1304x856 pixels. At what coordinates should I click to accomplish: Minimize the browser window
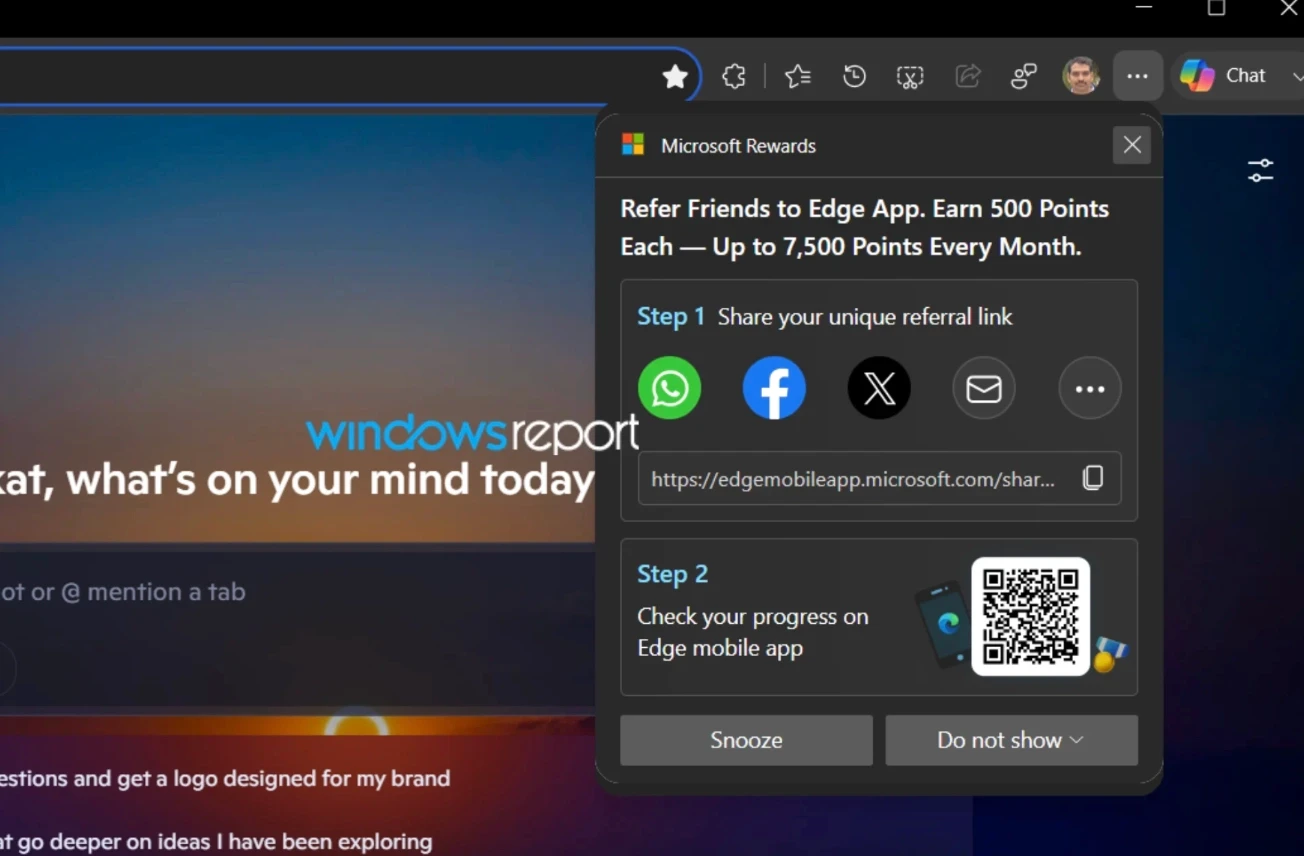pyautogui.click(x=1144, y=8)
